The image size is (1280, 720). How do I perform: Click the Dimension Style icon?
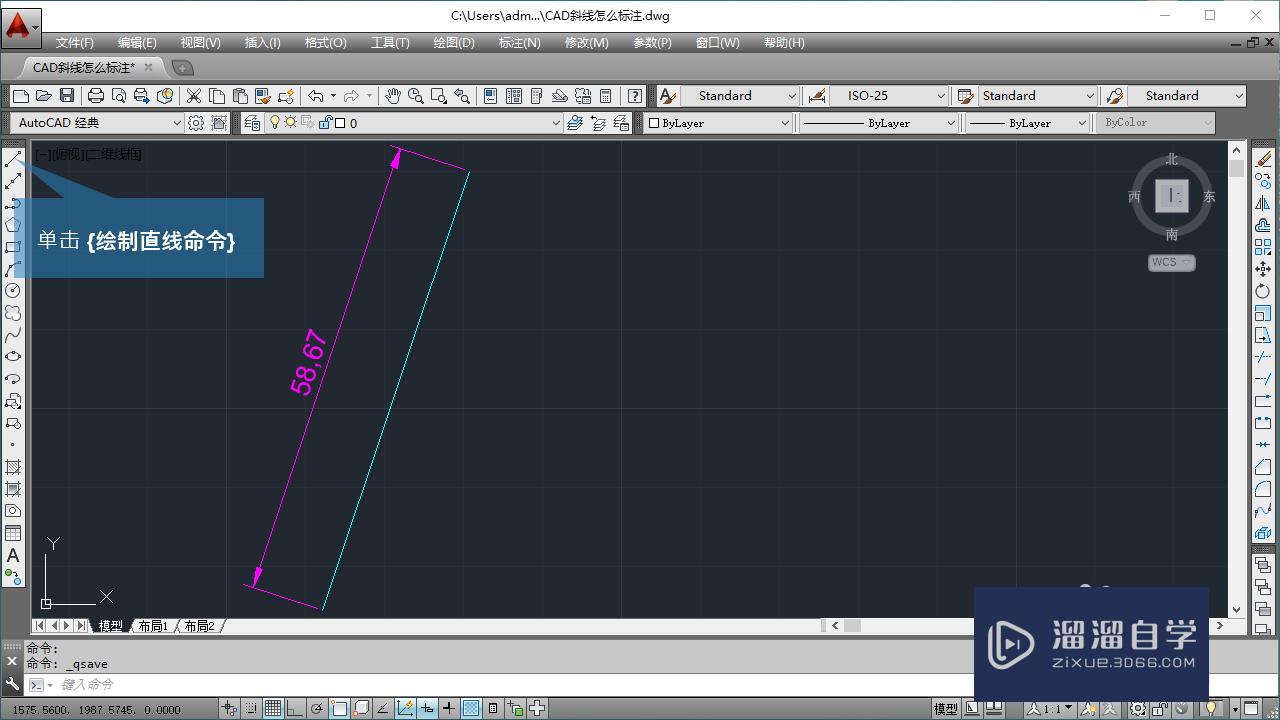coord(817,96)
